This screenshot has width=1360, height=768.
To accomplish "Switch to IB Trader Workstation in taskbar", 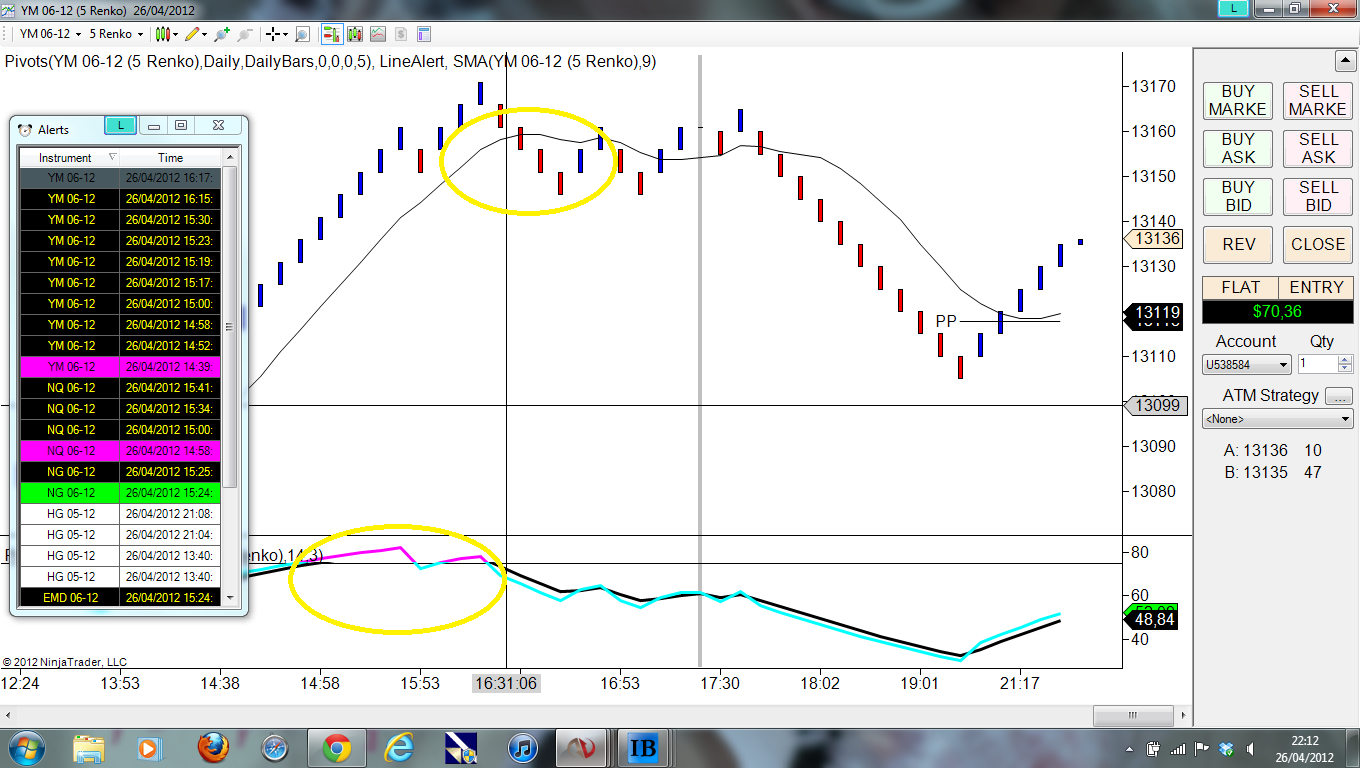I will pos(641,748).
